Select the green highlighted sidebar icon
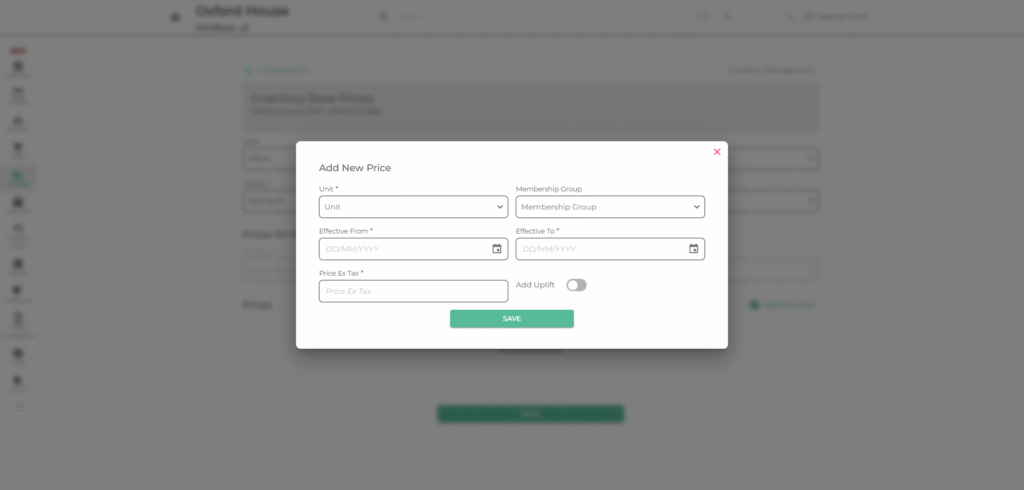Viewport: 1024px width, 490px height. (18, 176)
